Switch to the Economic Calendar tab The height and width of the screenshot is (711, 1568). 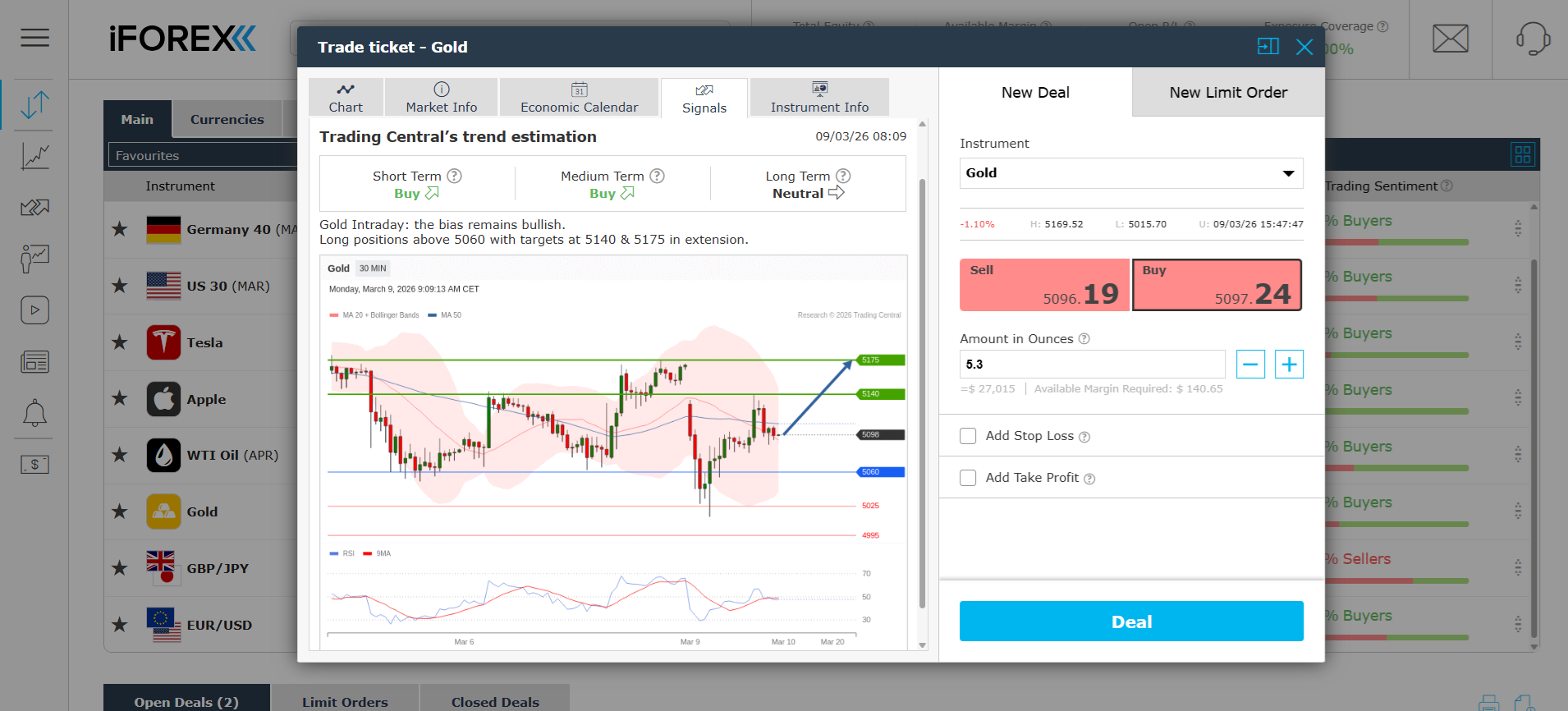(x=579, y=98)
